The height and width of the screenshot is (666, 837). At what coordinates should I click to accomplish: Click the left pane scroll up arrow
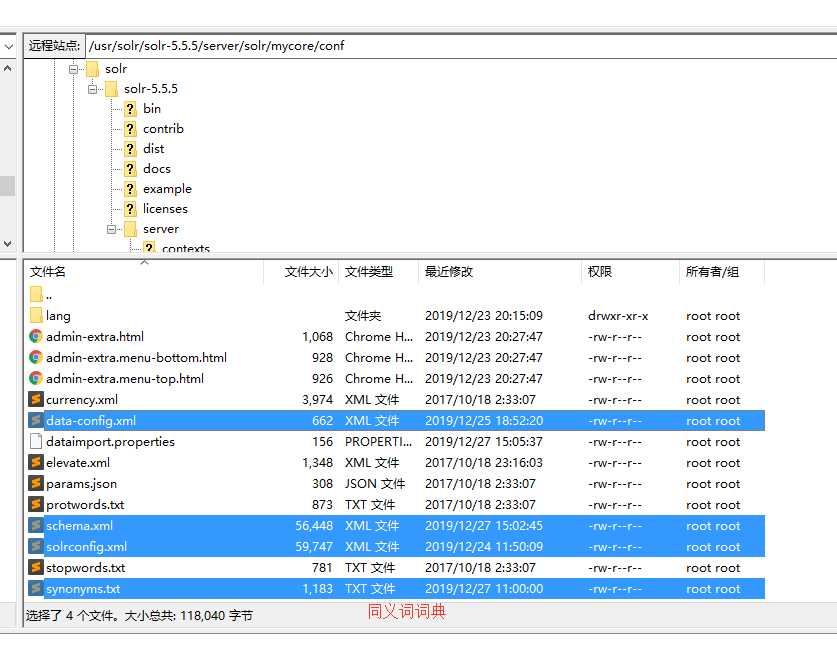pos(7,68)
